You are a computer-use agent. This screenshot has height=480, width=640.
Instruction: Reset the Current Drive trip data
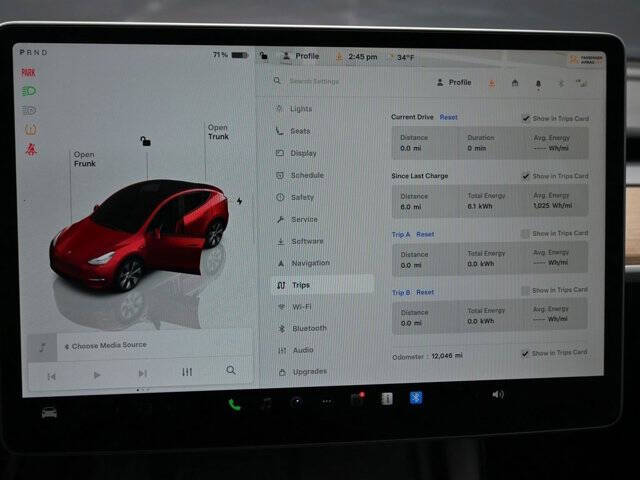pos(449,117)
